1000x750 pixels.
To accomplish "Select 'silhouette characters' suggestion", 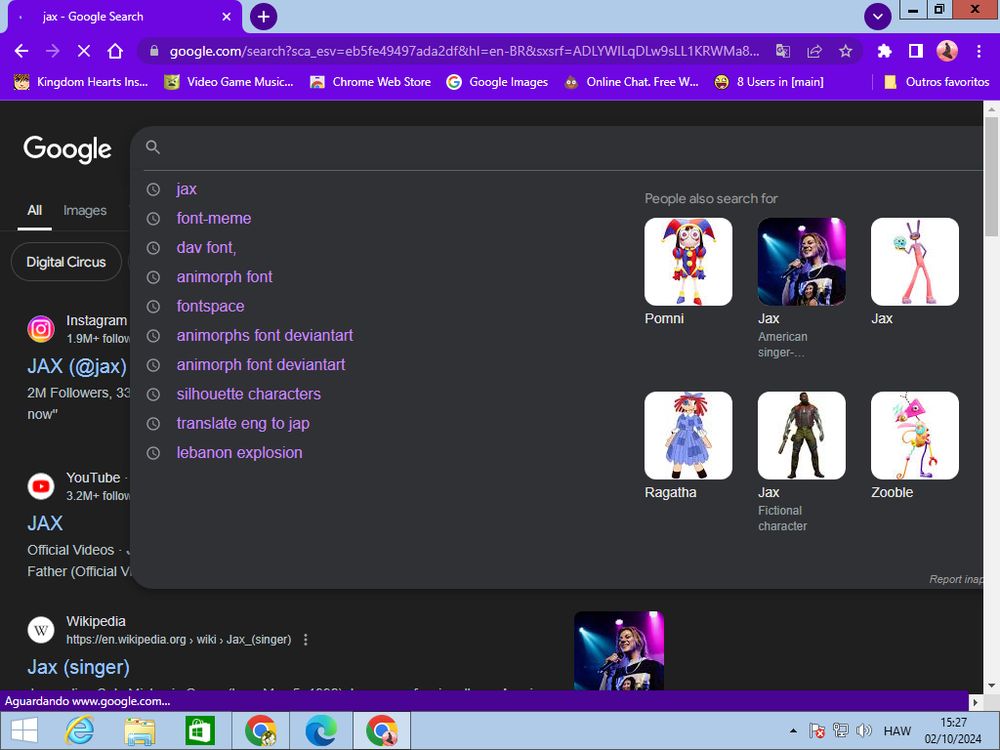I will coord(249,394).
